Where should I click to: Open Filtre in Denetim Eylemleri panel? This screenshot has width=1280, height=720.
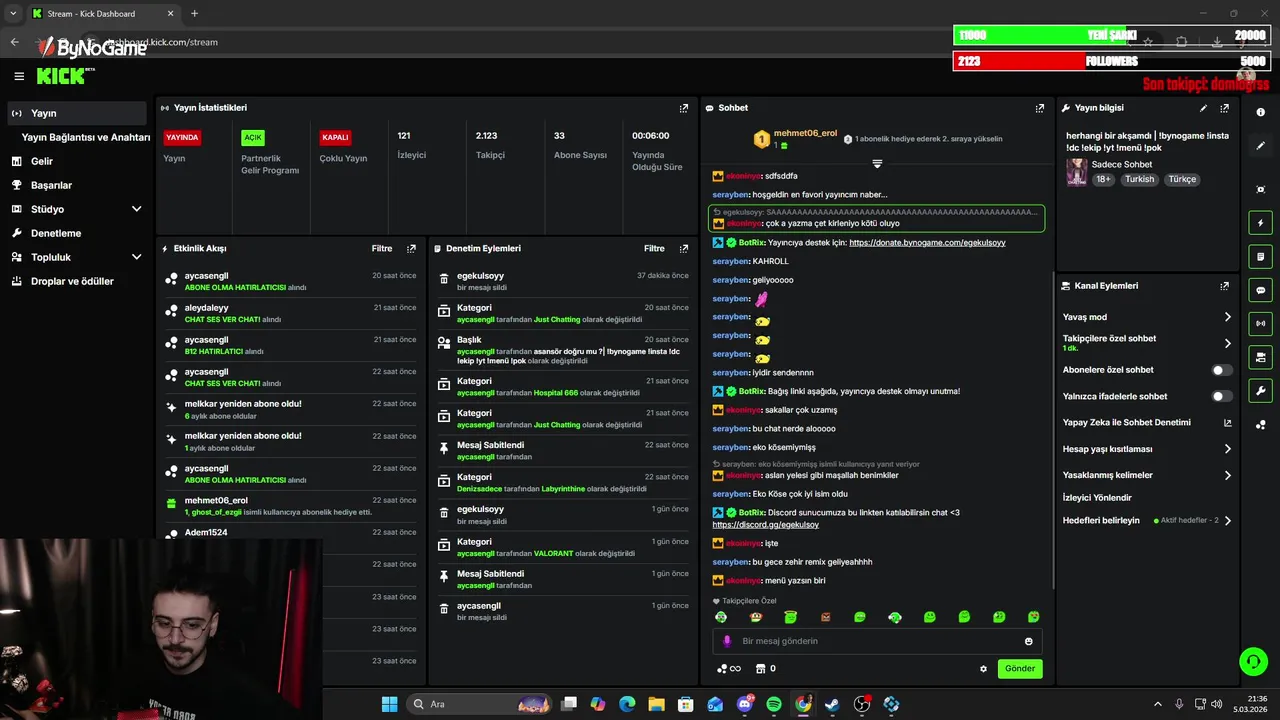[x=654, y=248]
